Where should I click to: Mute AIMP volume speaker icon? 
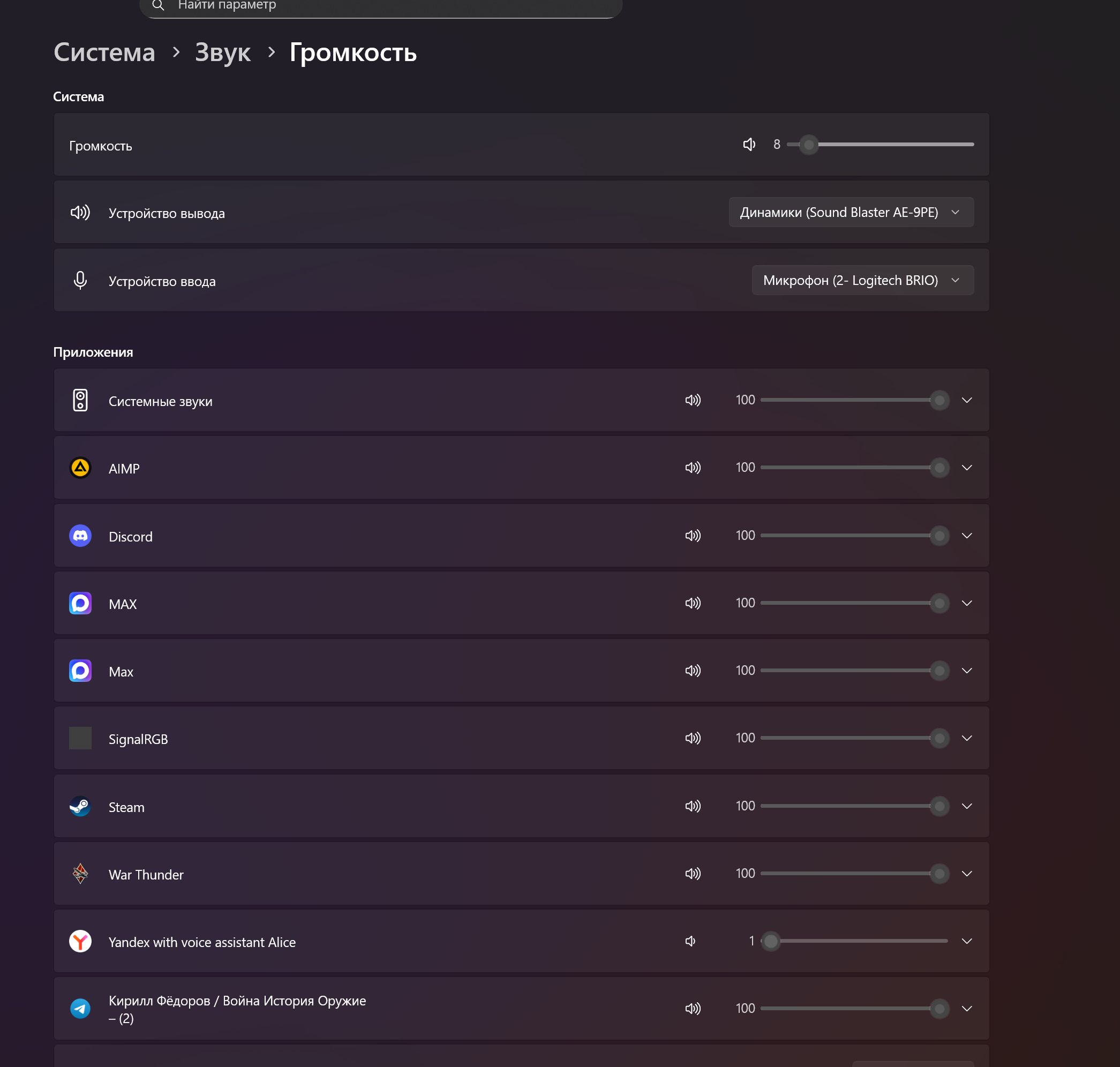(693, 468)
